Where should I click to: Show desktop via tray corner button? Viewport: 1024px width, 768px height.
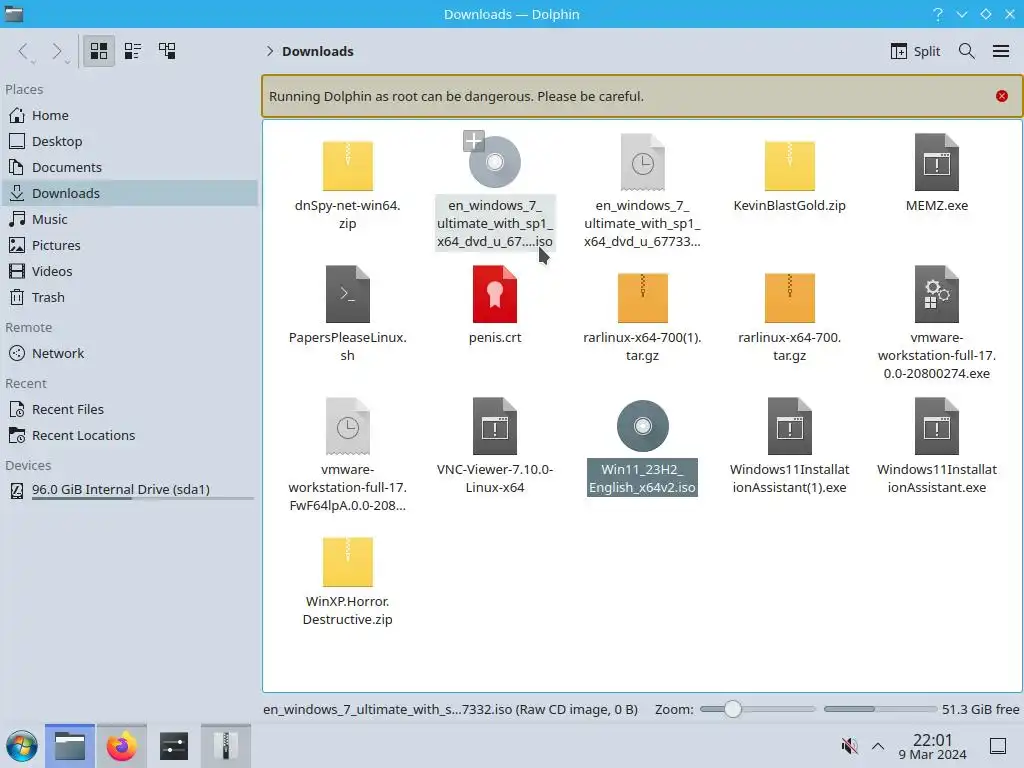[998, 746]
